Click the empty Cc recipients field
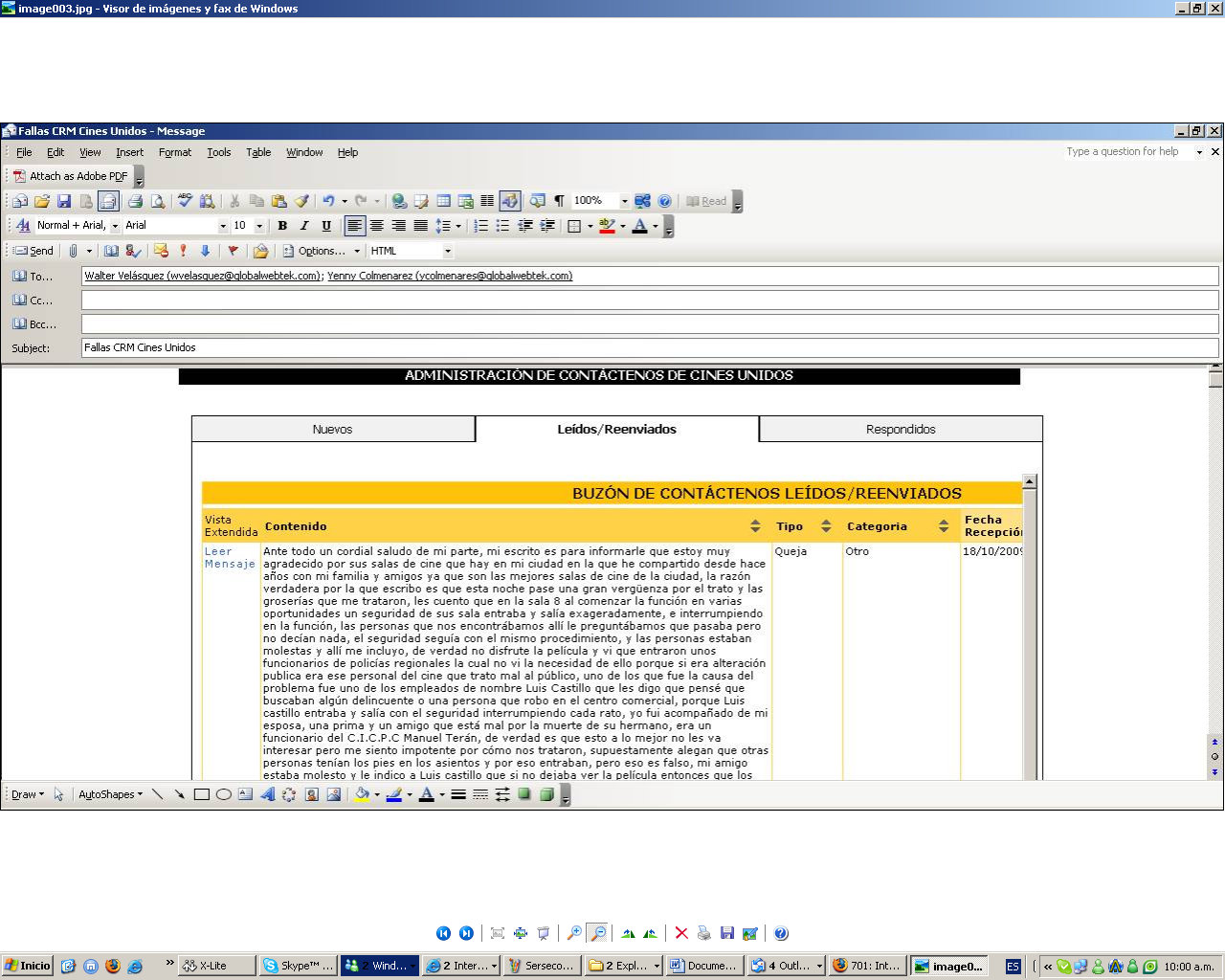This screenshot has height=980, width=1225. (650, 300)
